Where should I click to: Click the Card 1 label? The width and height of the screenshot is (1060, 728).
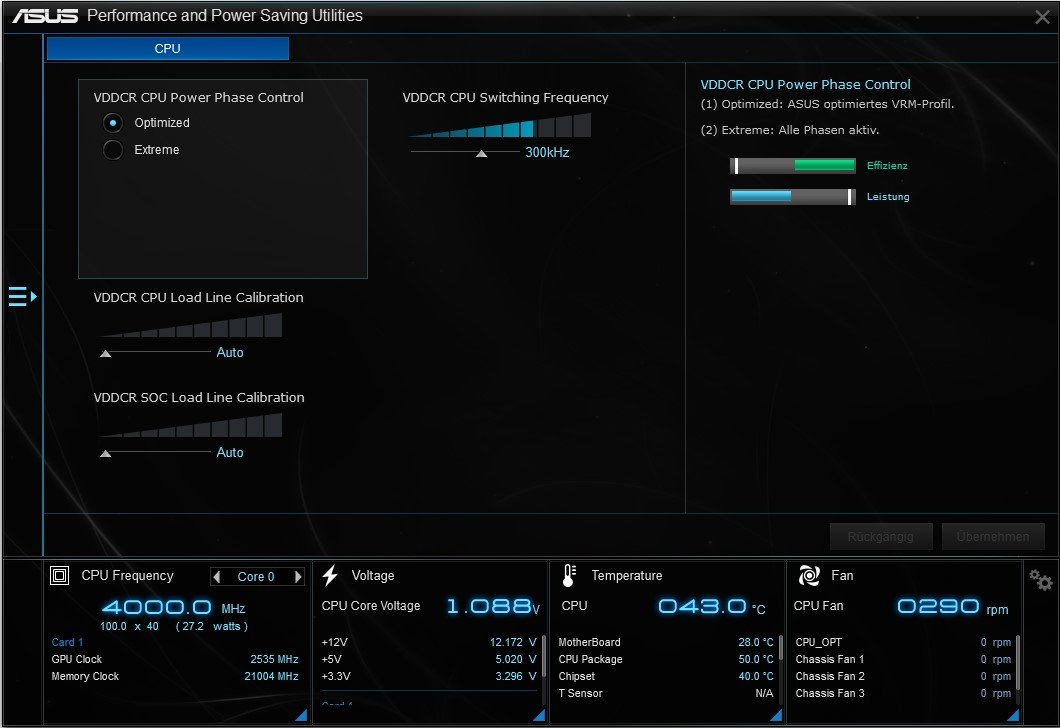point(67,642)
